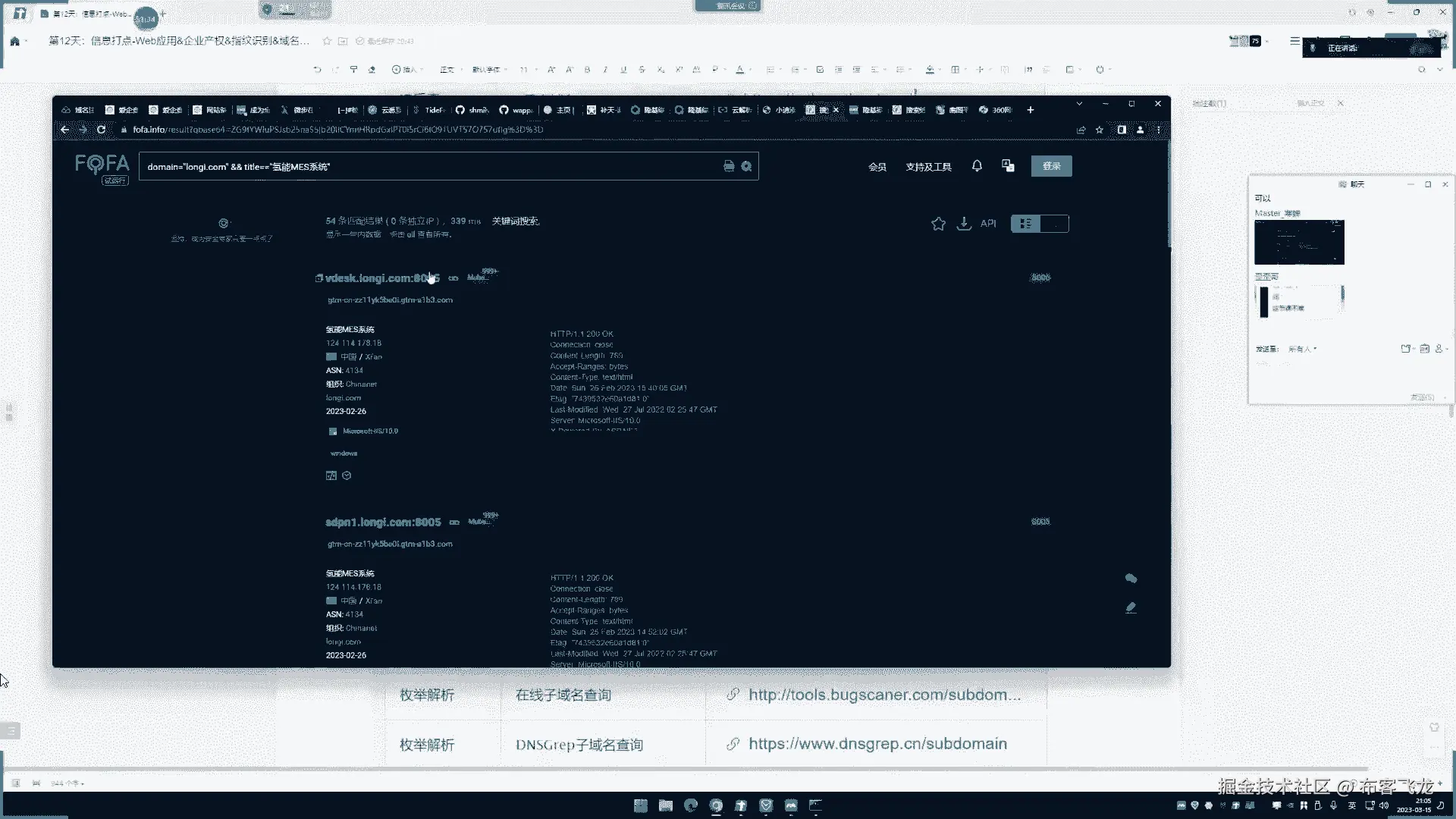The image size is (1456, 819).
Task: Open the new browser tab with plus icon
Action: point(1031,110)
